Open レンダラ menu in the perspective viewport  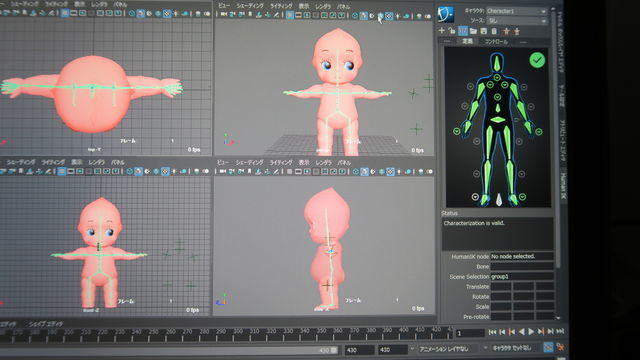(323, 7)
